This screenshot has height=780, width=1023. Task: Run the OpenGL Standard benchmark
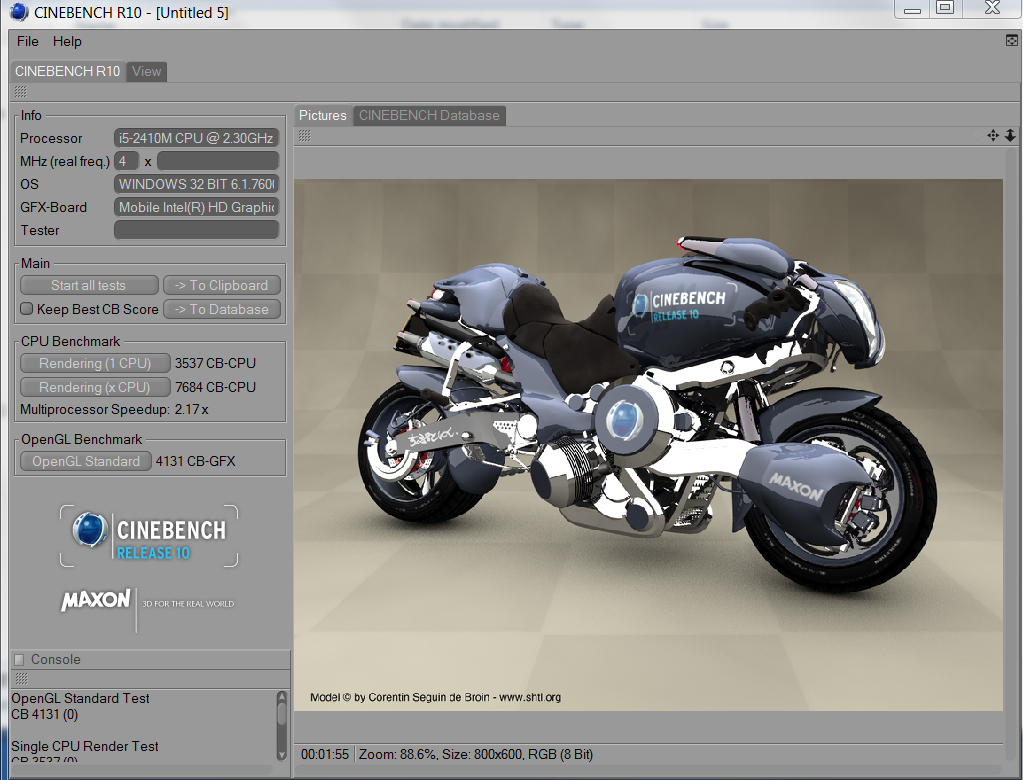tap(86, 461)
